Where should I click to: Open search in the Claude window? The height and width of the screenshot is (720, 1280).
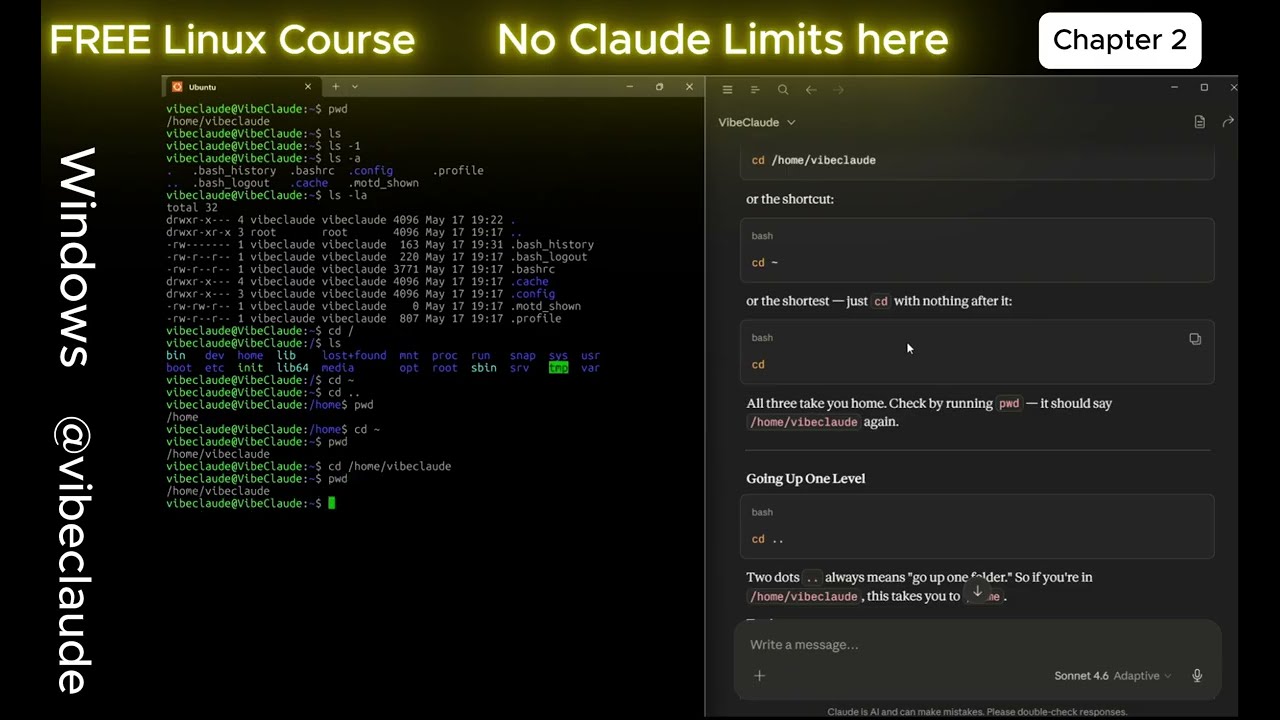[783, 90]
